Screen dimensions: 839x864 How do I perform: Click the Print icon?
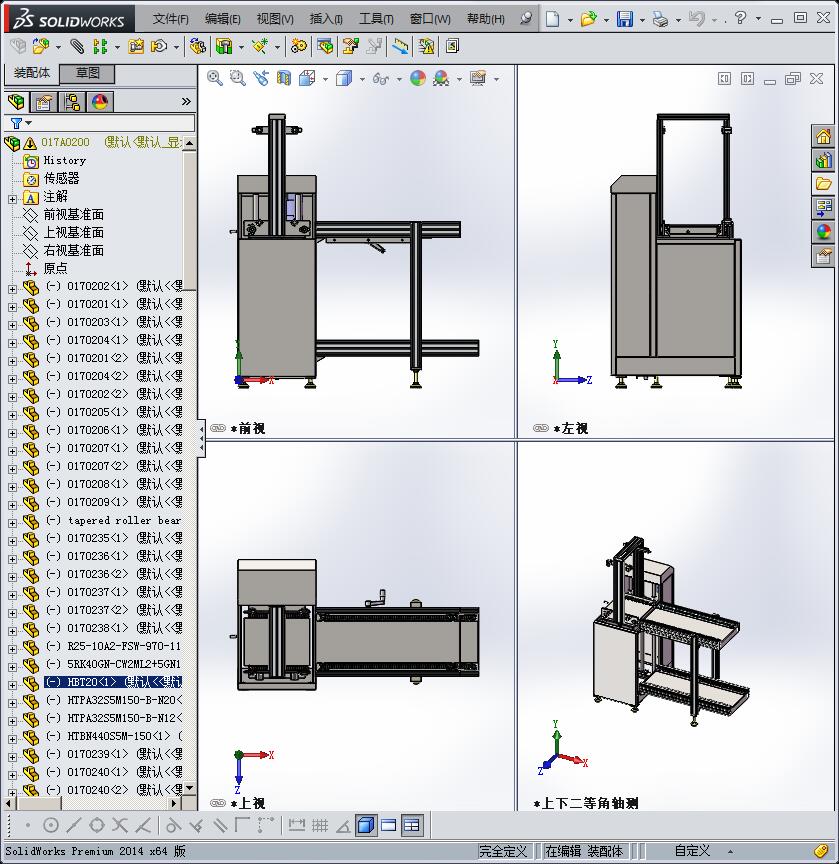pyautogui.click(x=661, y=19)
